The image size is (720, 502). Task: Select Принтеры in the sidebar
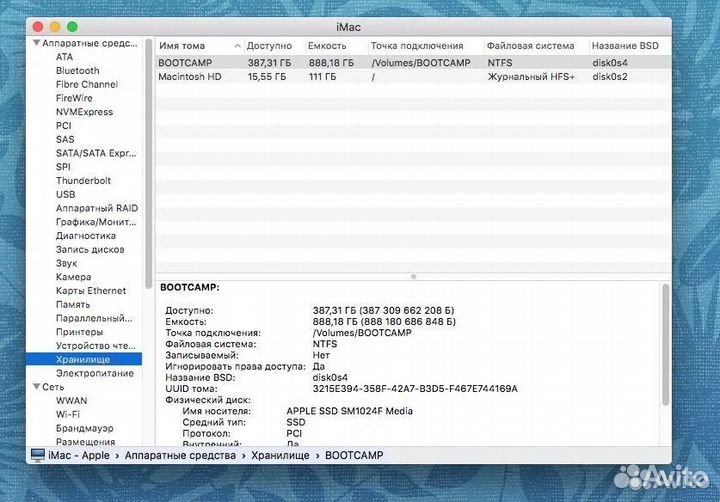tap(79, 333)
